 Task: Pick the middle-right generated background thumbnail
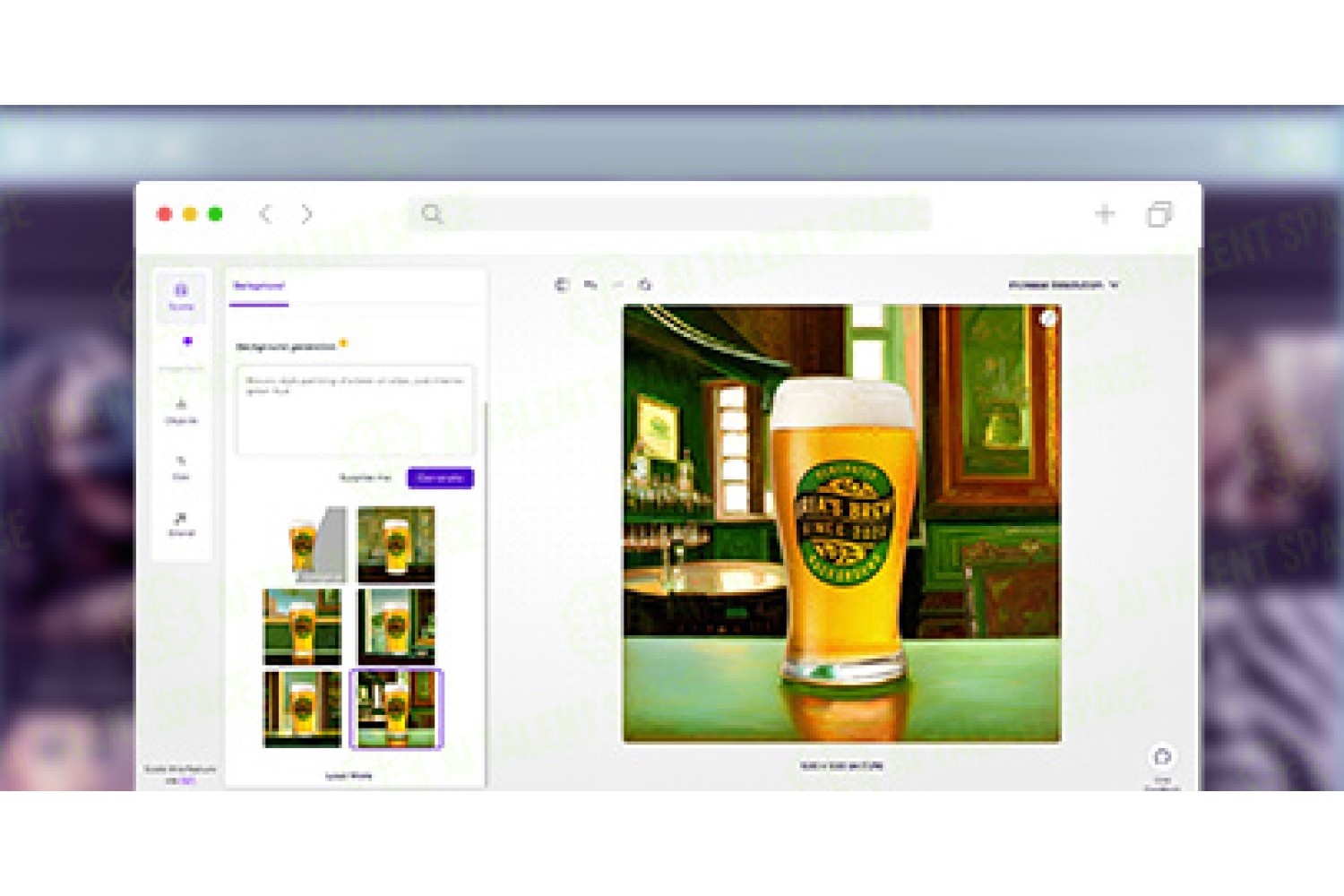click(396, 626)
